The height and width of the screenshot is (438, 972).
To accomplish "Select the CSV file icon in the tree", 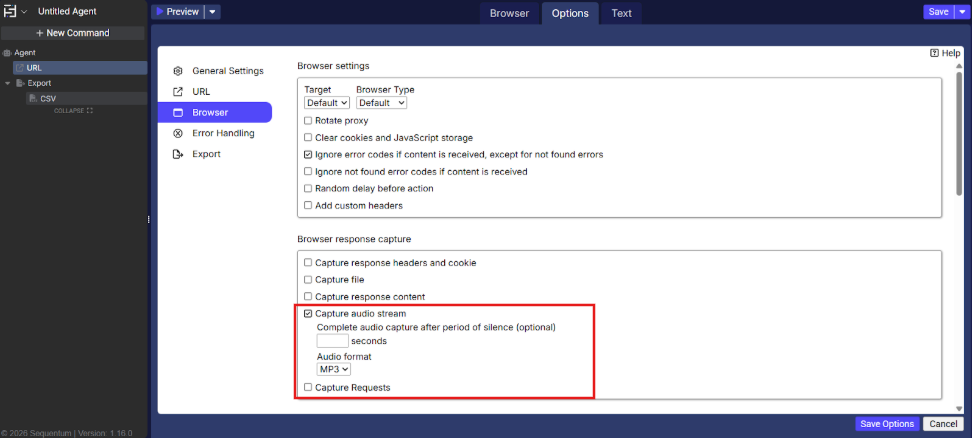I will (x=32, y=99).
